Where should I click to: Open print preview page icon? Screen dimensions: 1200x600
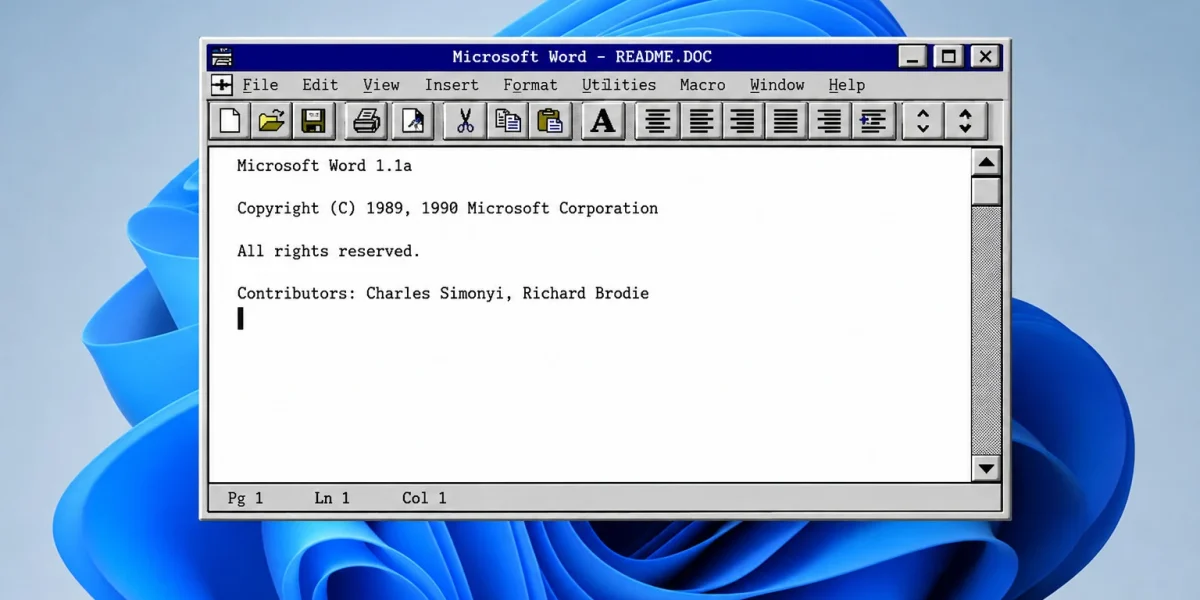tap(412, 121)
